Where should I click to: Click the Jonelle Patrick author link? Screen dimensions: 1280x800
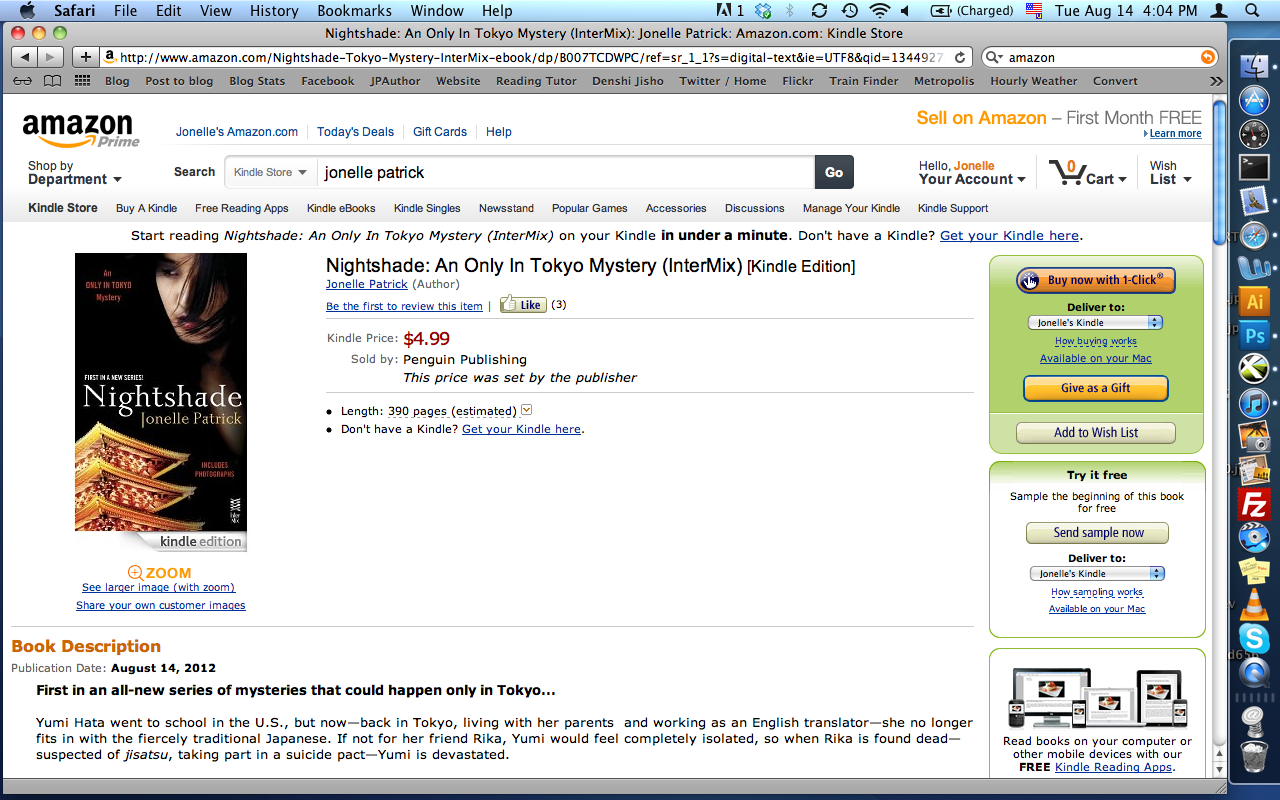(x=367, y=284)
